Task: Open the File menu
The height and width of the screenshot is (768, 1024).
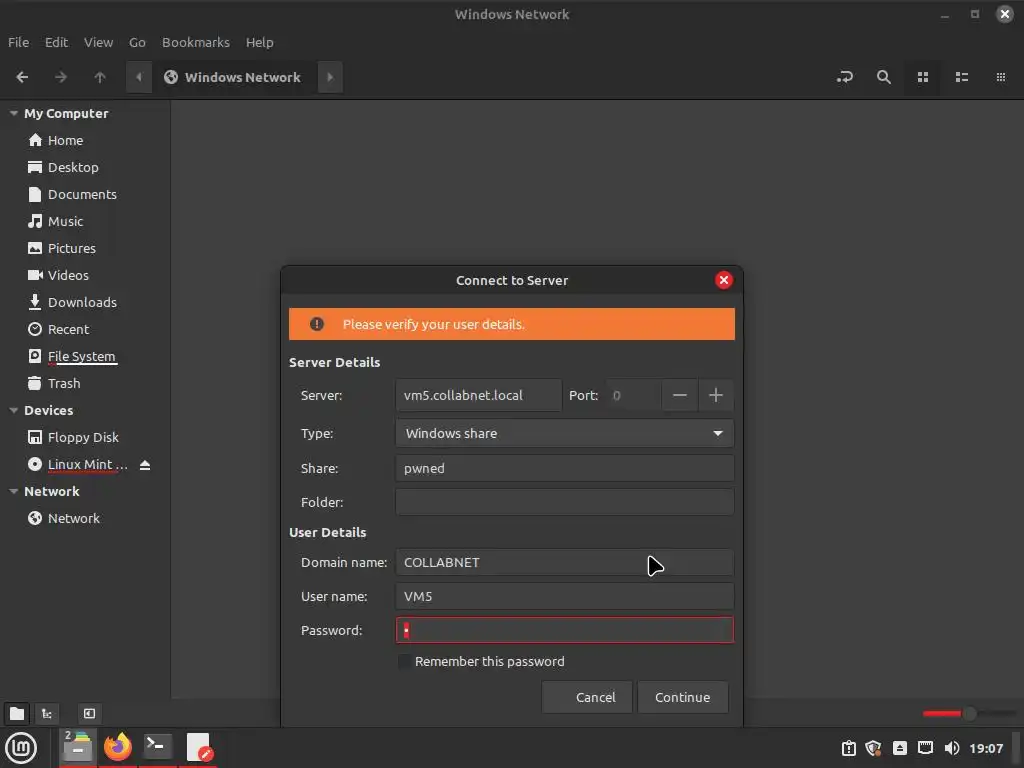Action: pyautogui.click(x=18, y=42)
